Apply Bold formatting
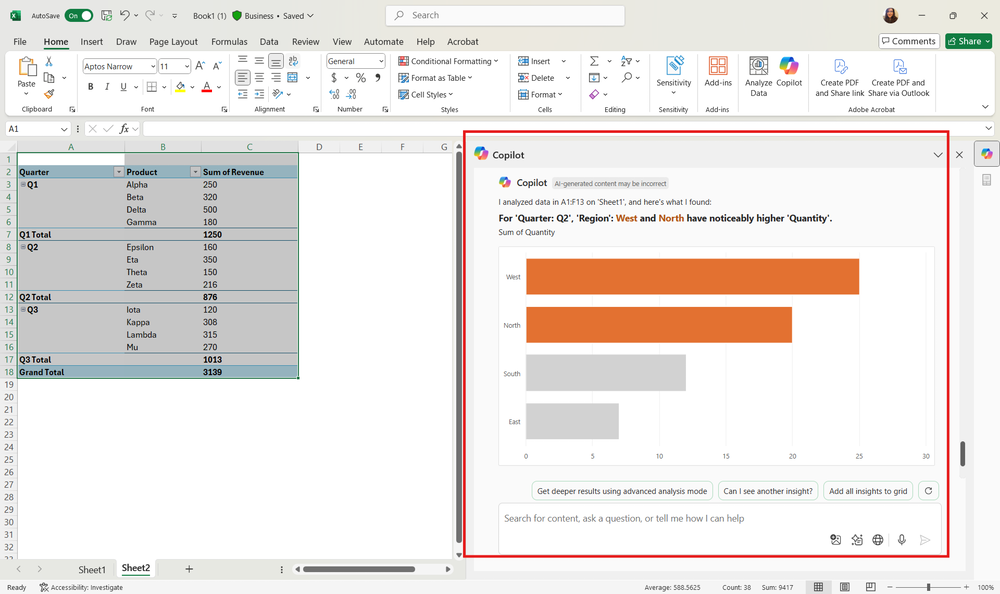 (x=91, y=87)
